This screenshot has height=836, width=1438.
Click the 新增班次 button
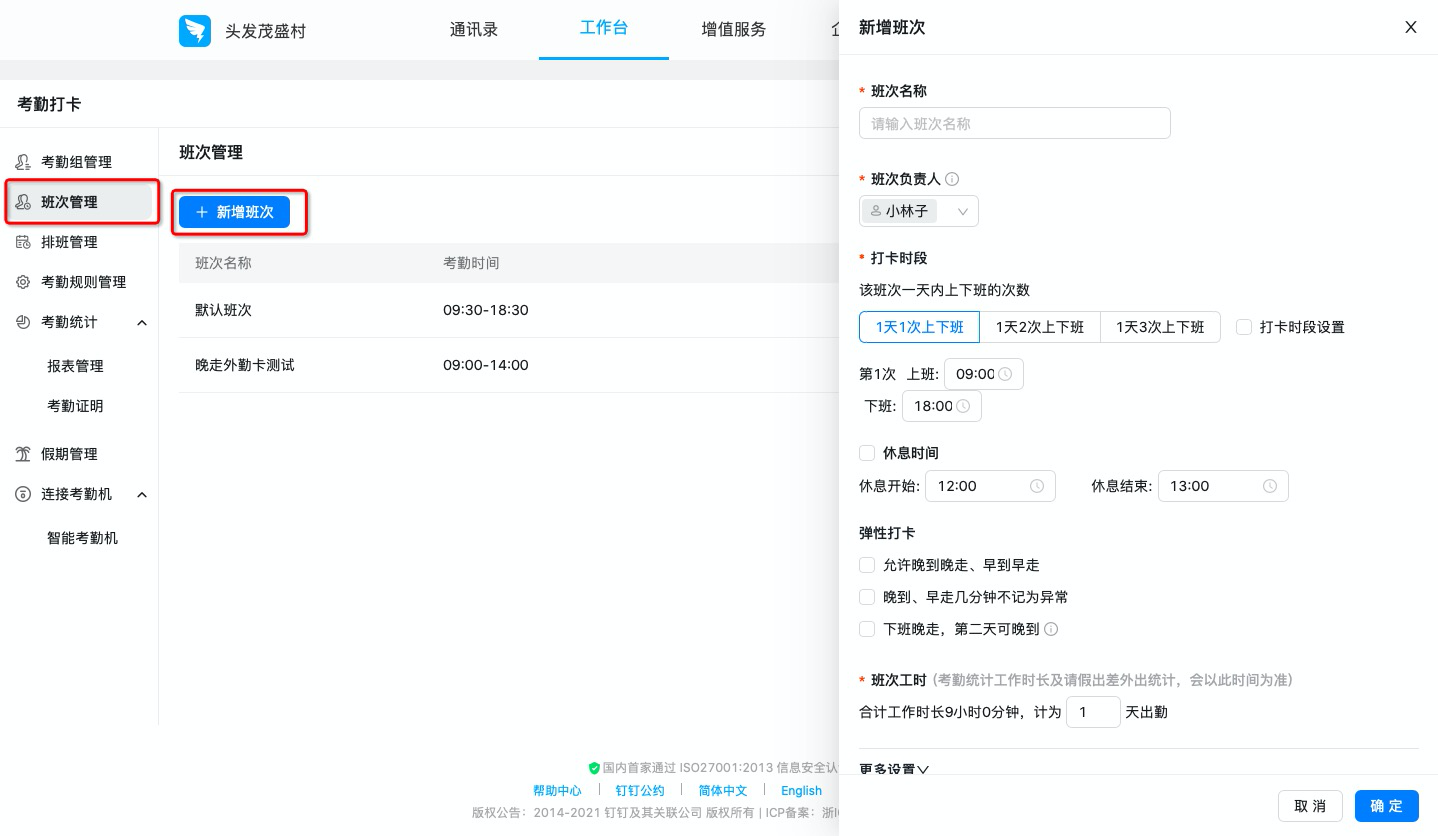click(233, 212)
